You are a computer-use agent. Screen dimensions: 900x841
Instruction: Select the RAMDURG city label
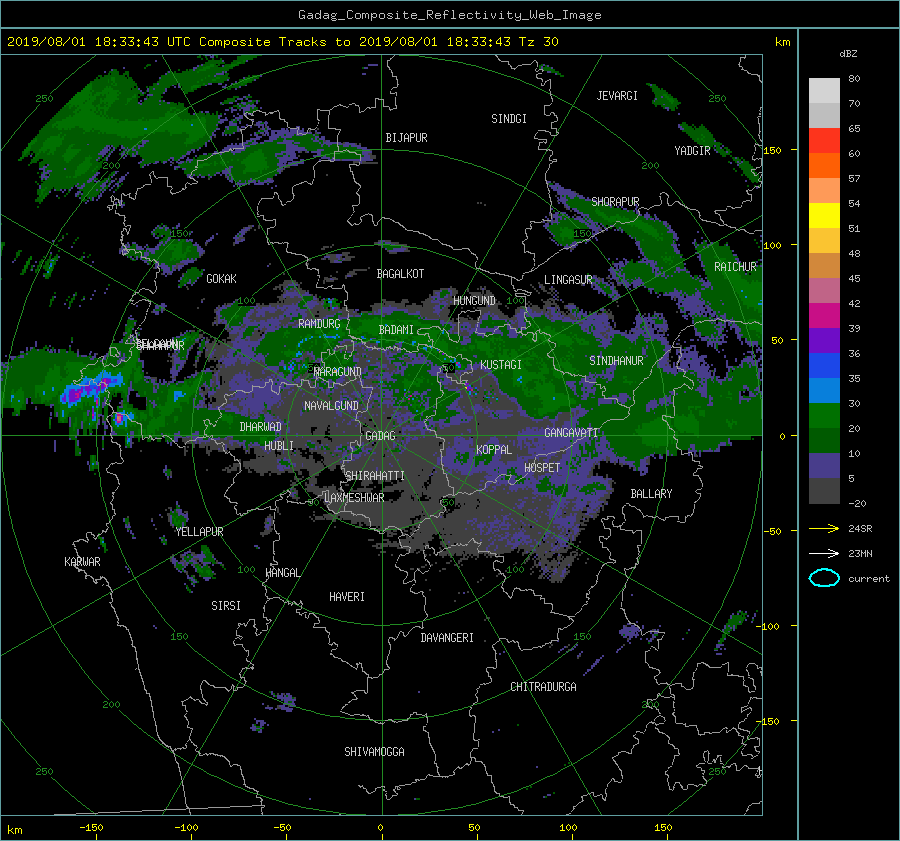(319, 324)
